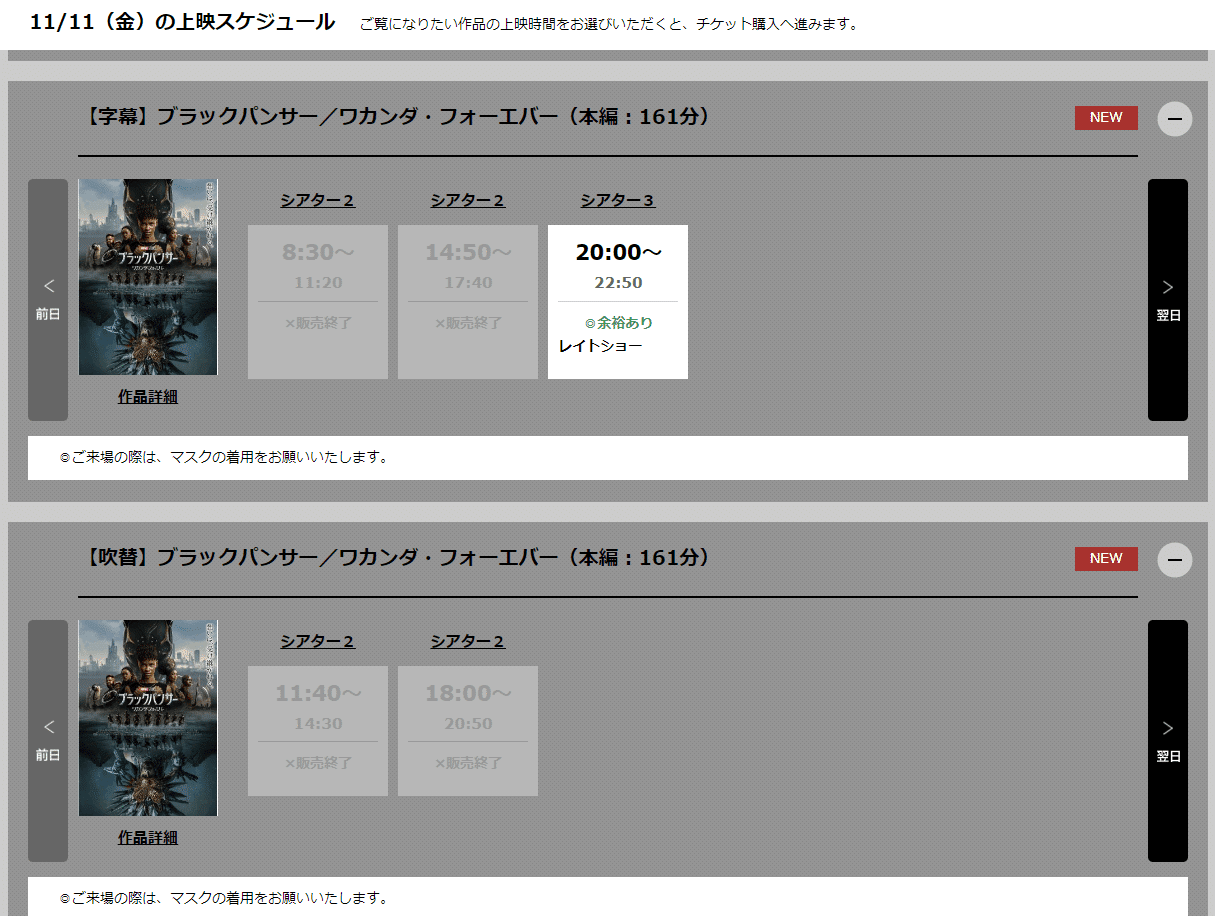Viewport: 1215px width, 916px height.
Task: Go to 前日 in the 吹替 section
Action: click(x=48, y=741)
